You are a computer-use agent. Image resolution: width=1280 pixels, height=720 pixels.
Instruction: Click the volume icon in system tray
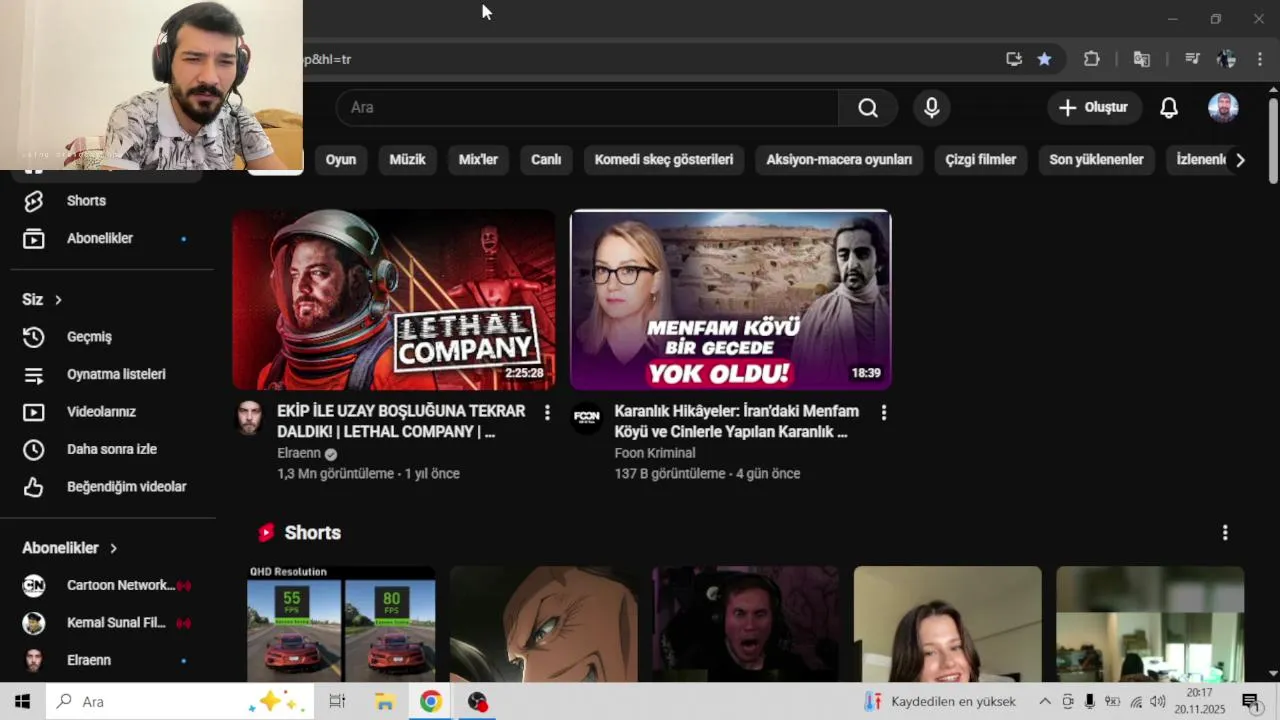[x=1158, y=702]
